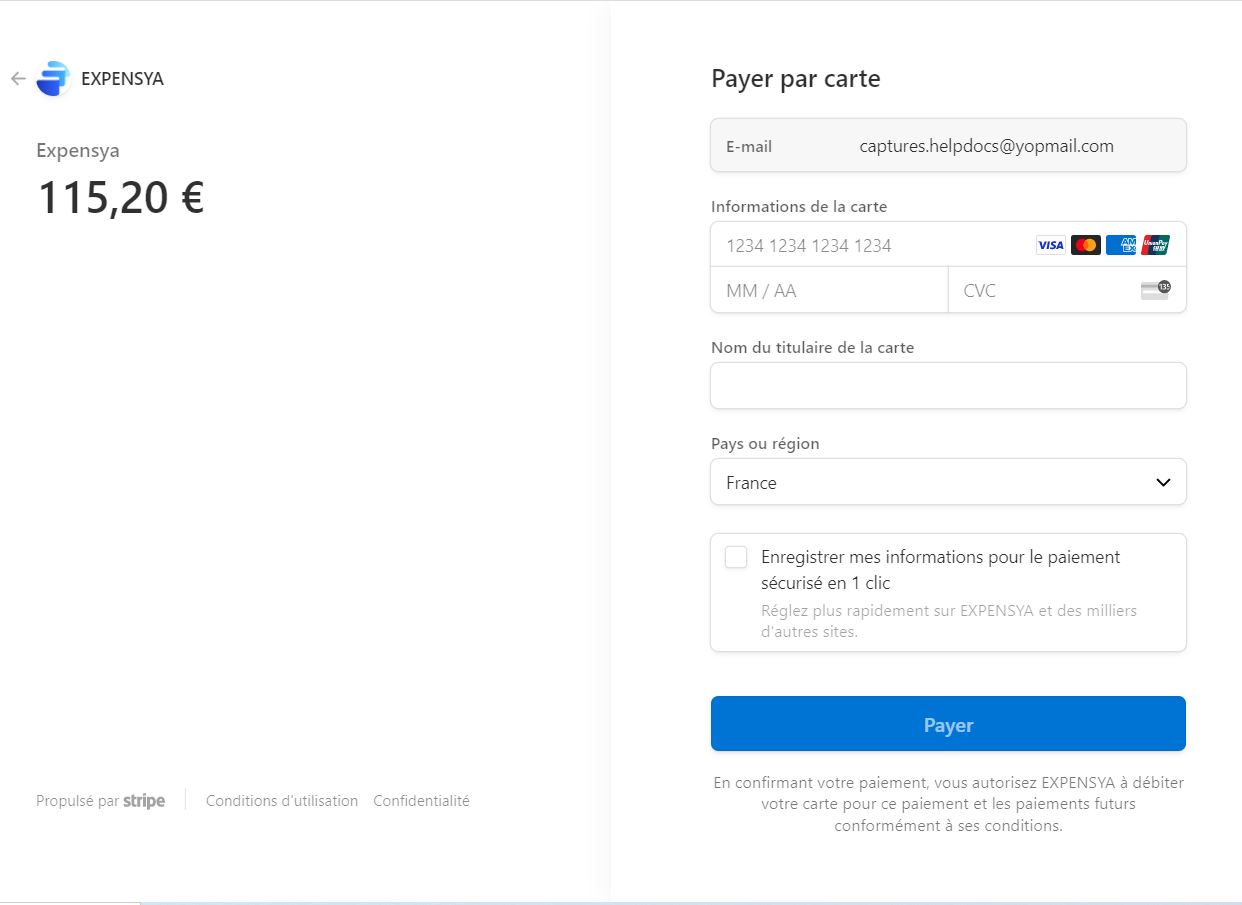This screenshot has height=905, width=1242.
Task: Click the chevron arrow beside France
Action: [1163, 482]
